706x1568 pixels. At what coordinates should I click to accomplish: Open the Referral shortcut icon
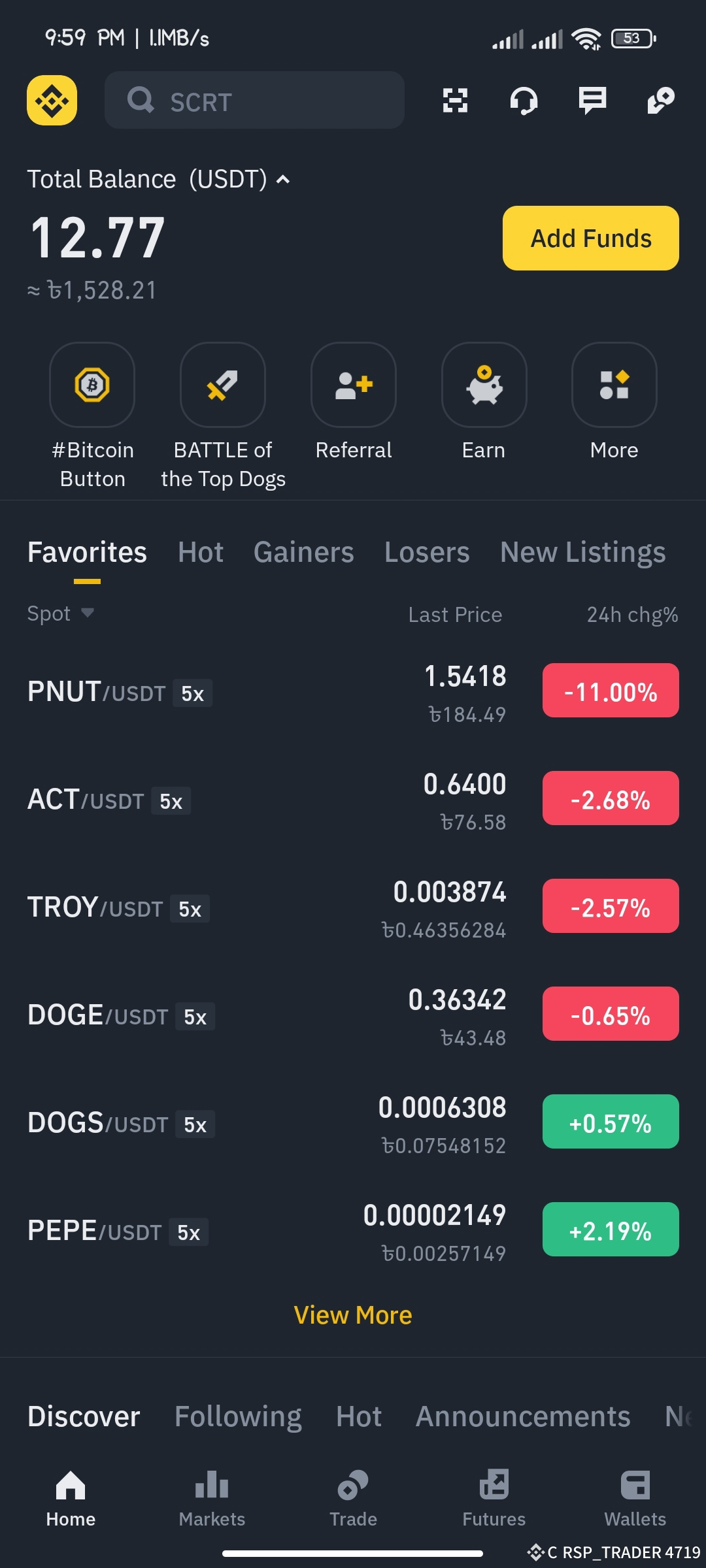(x=354, y=384)
